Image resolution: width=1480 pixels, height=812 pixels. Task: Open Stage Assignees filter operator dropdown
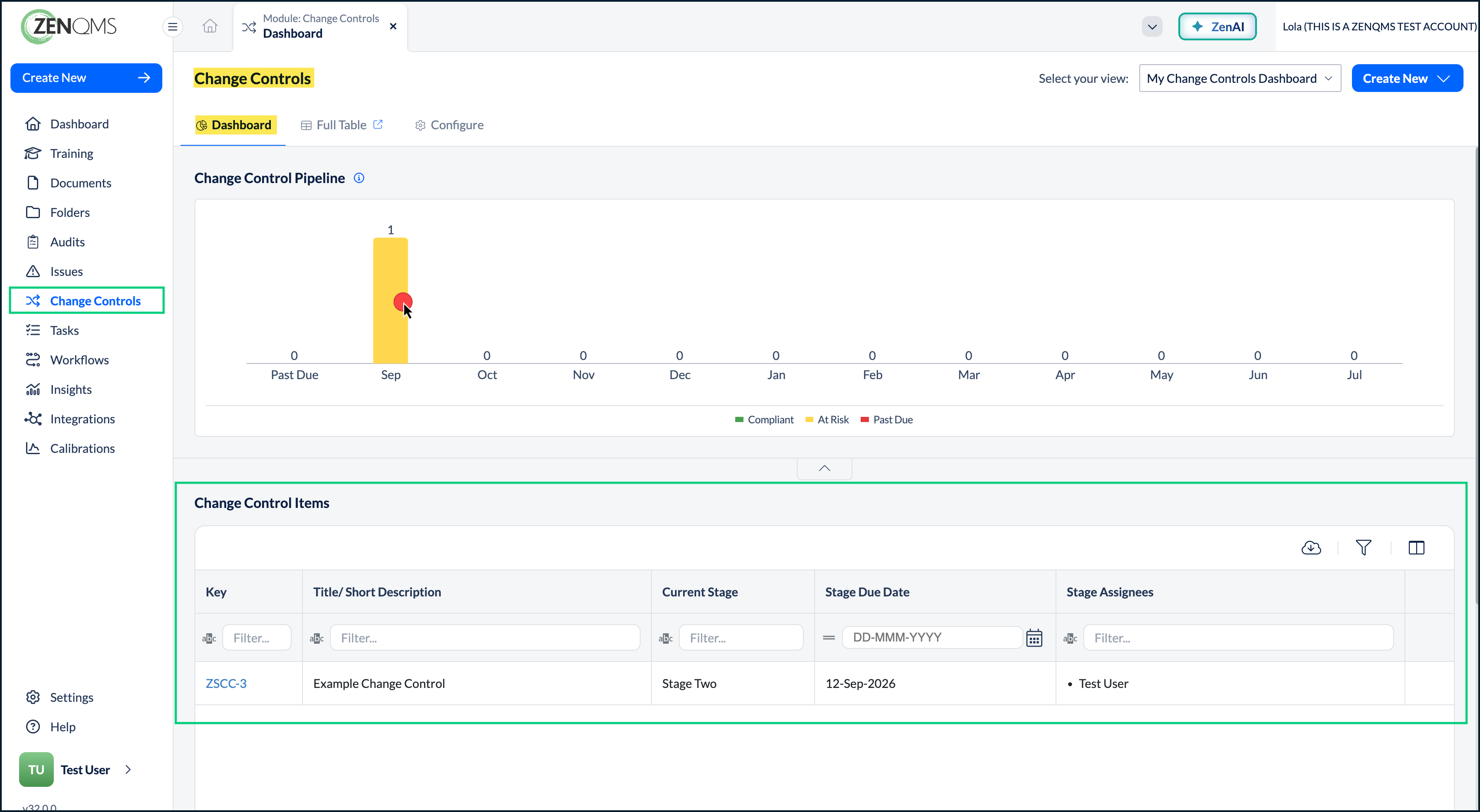pyautogui.click(x=1070, y=638)
